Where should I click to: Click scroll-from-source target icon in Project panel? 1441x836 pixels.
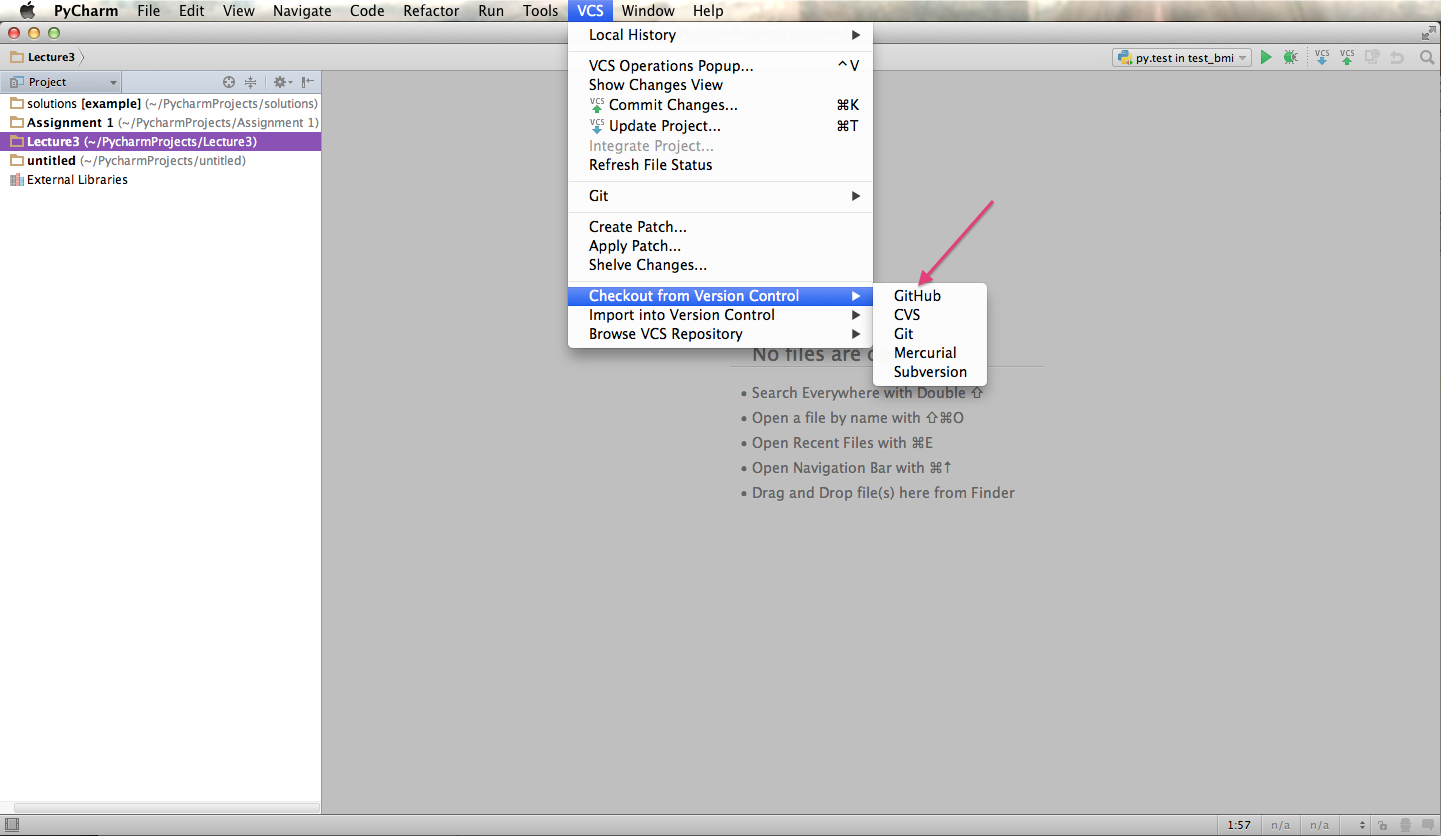pos(229,82)
